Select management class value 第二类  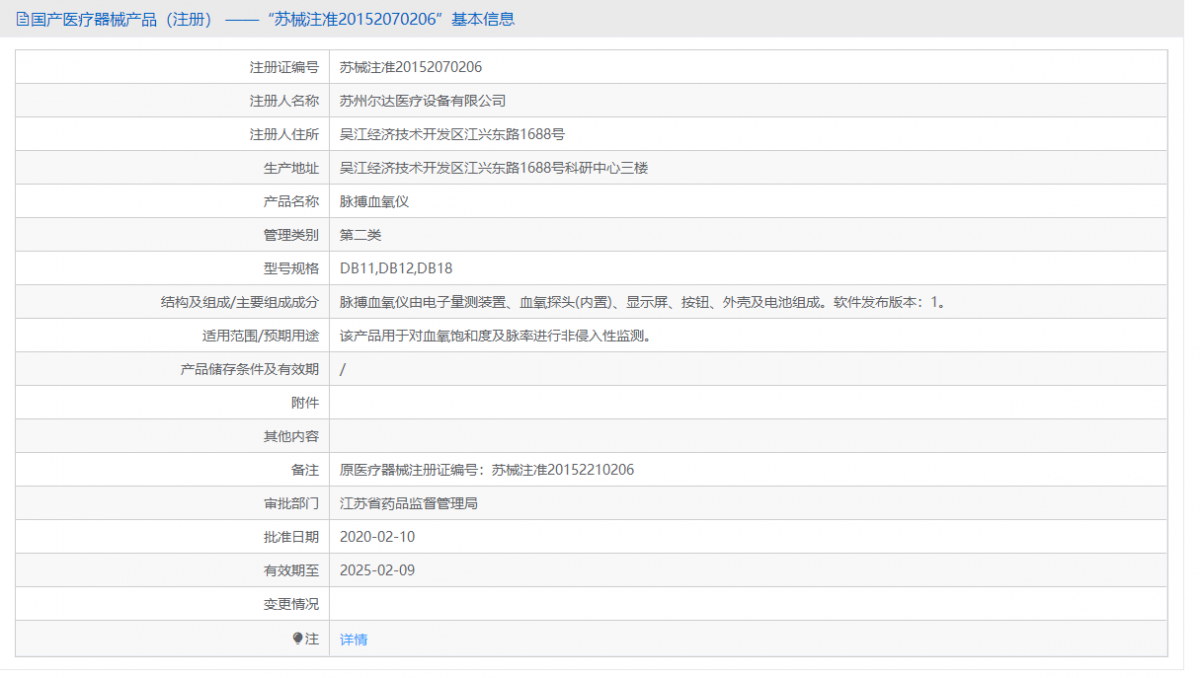tap(361, 235)
